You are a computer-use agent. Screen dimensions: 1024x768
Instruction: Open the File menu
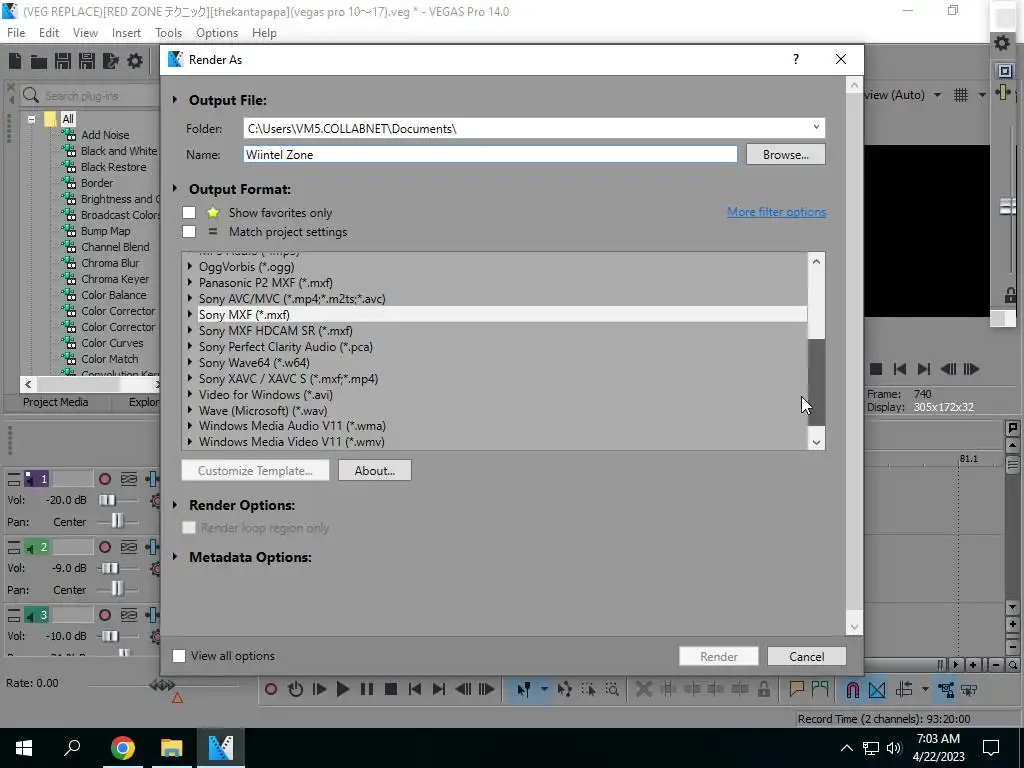[16, 33]
